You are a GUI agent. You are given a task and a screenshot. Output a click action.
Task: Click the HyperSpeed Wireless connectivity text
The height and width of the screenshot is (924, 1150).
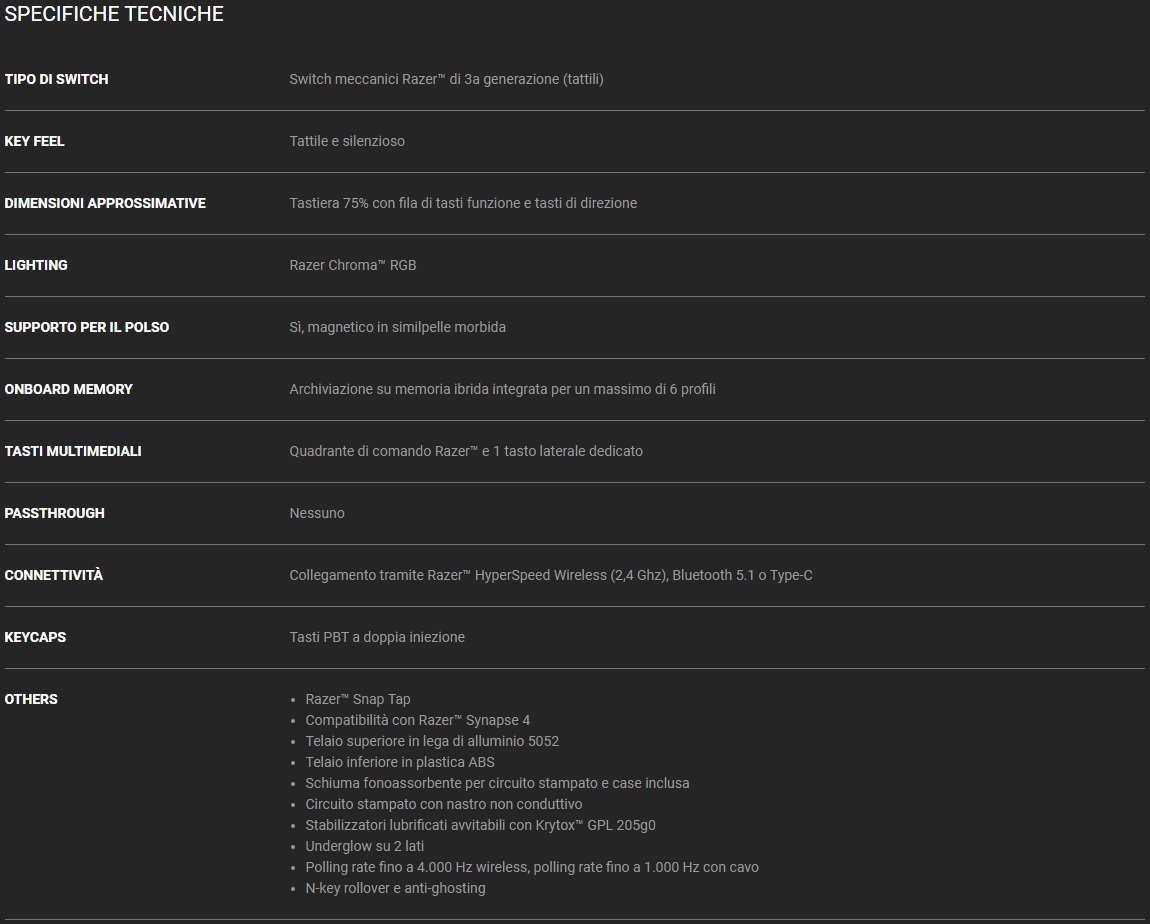(x=550, y=575)
